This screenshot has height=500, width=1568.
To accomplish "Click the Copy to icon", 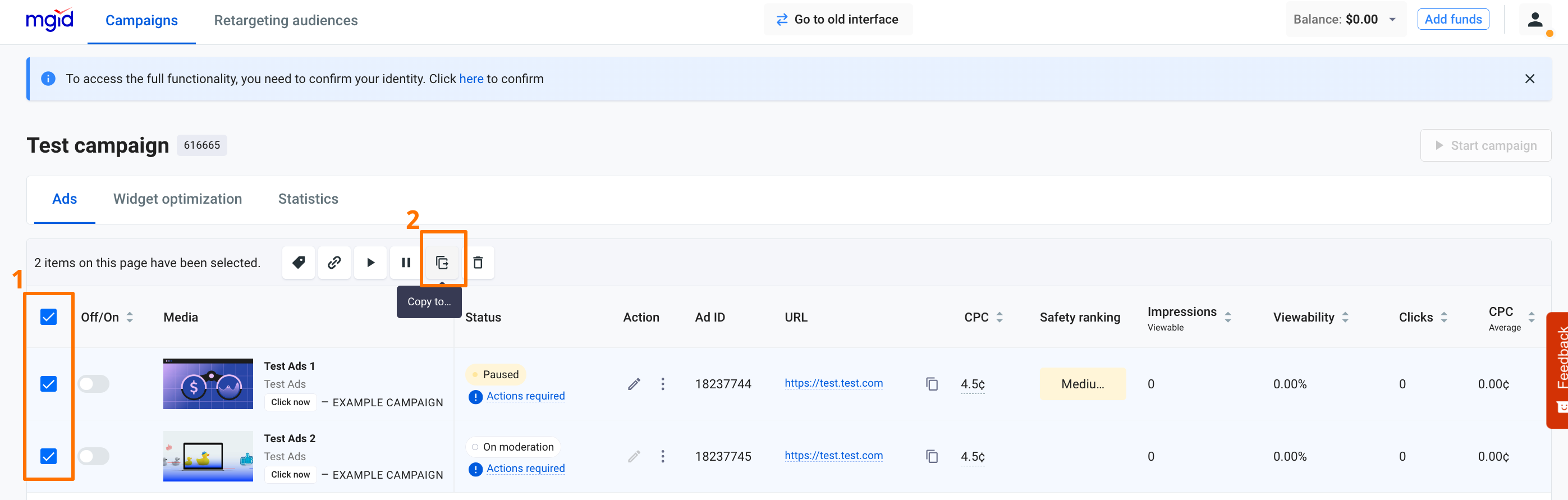I will click(442, 263).
